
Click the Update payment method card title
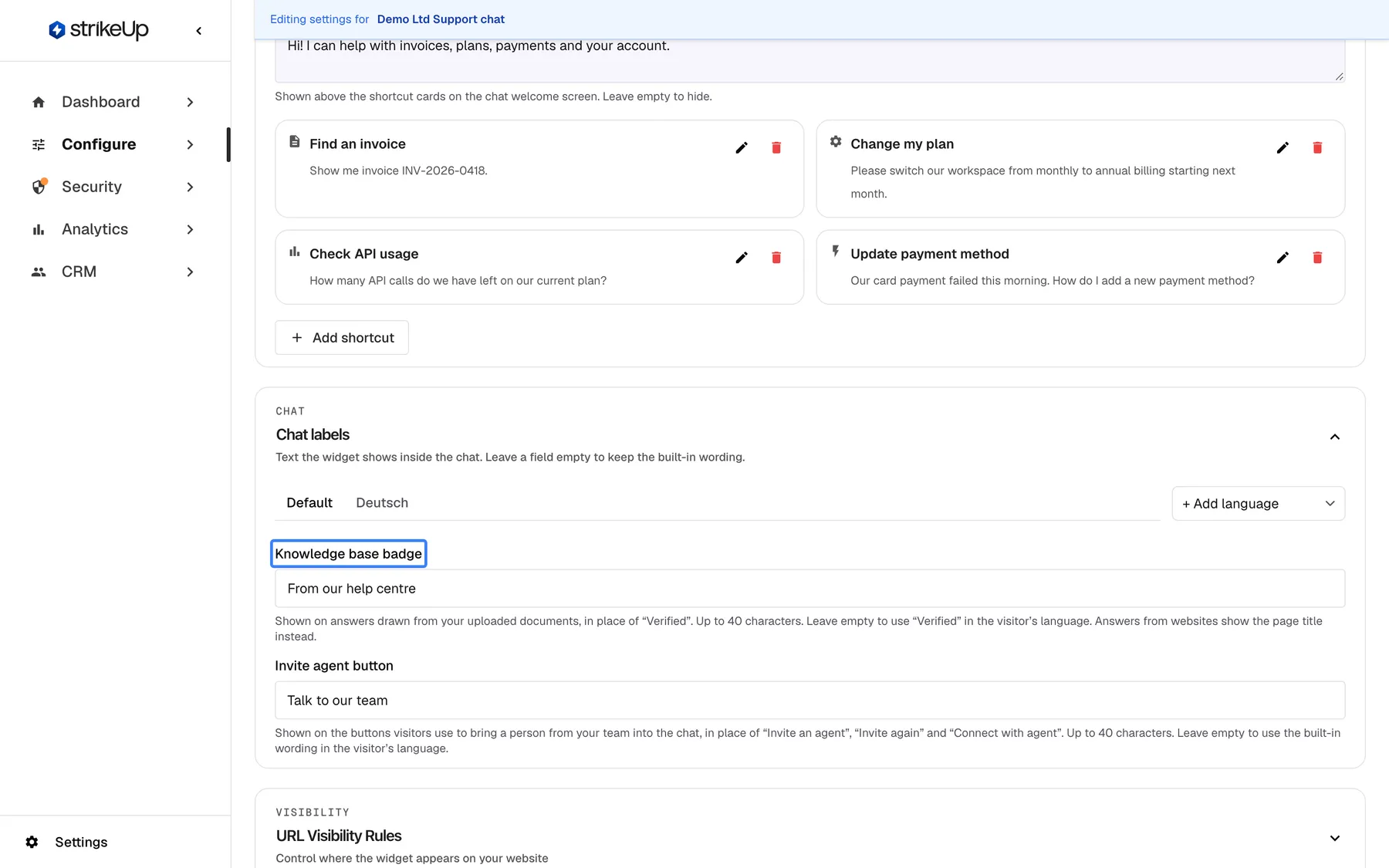pos(930,254)
